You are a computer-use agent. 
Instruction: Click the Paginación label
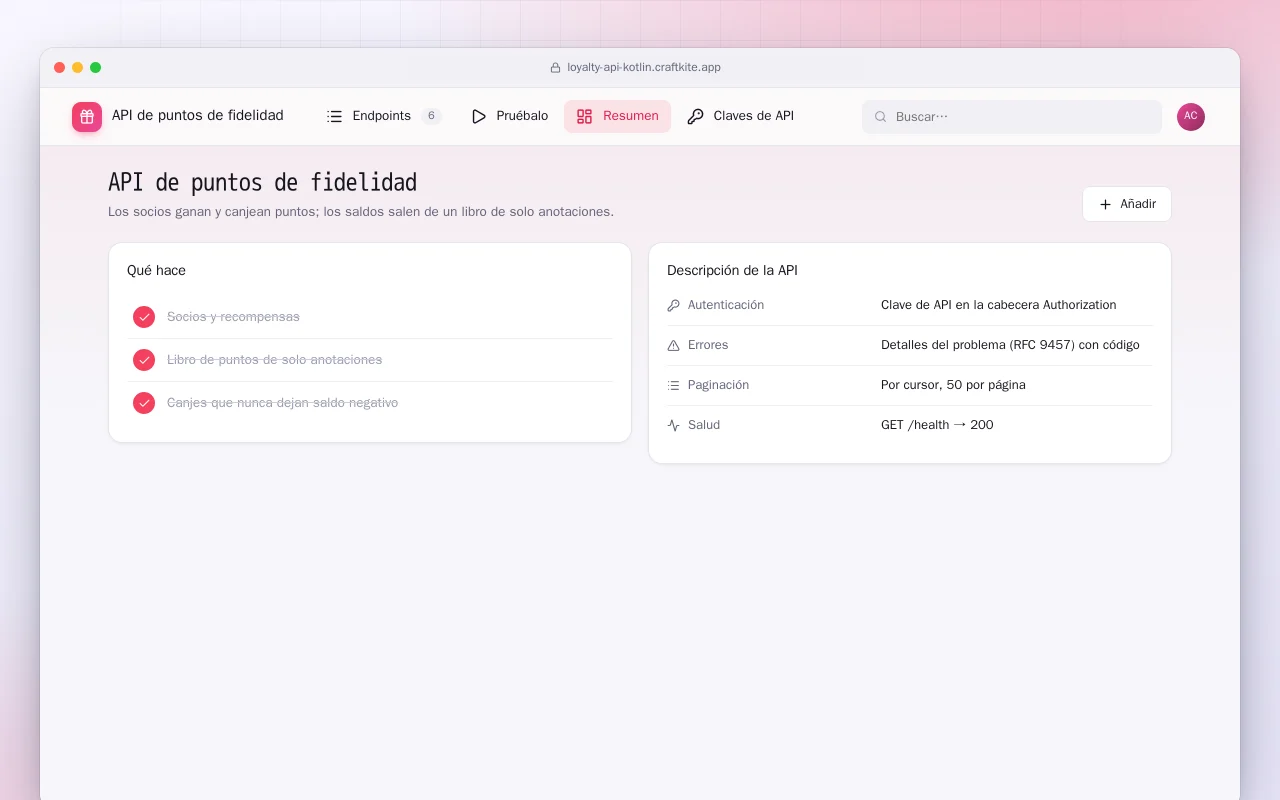point(718,385)
